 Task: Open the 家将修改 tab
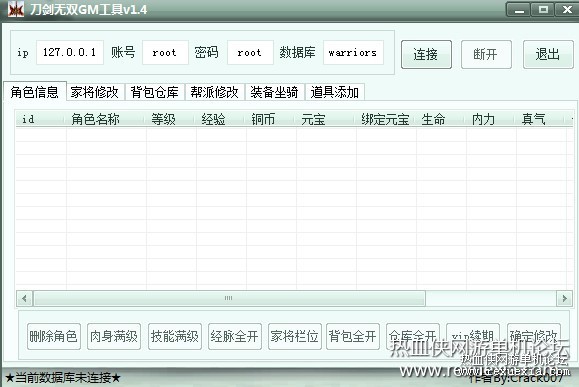pyautogui.click(x=95, y=92)
